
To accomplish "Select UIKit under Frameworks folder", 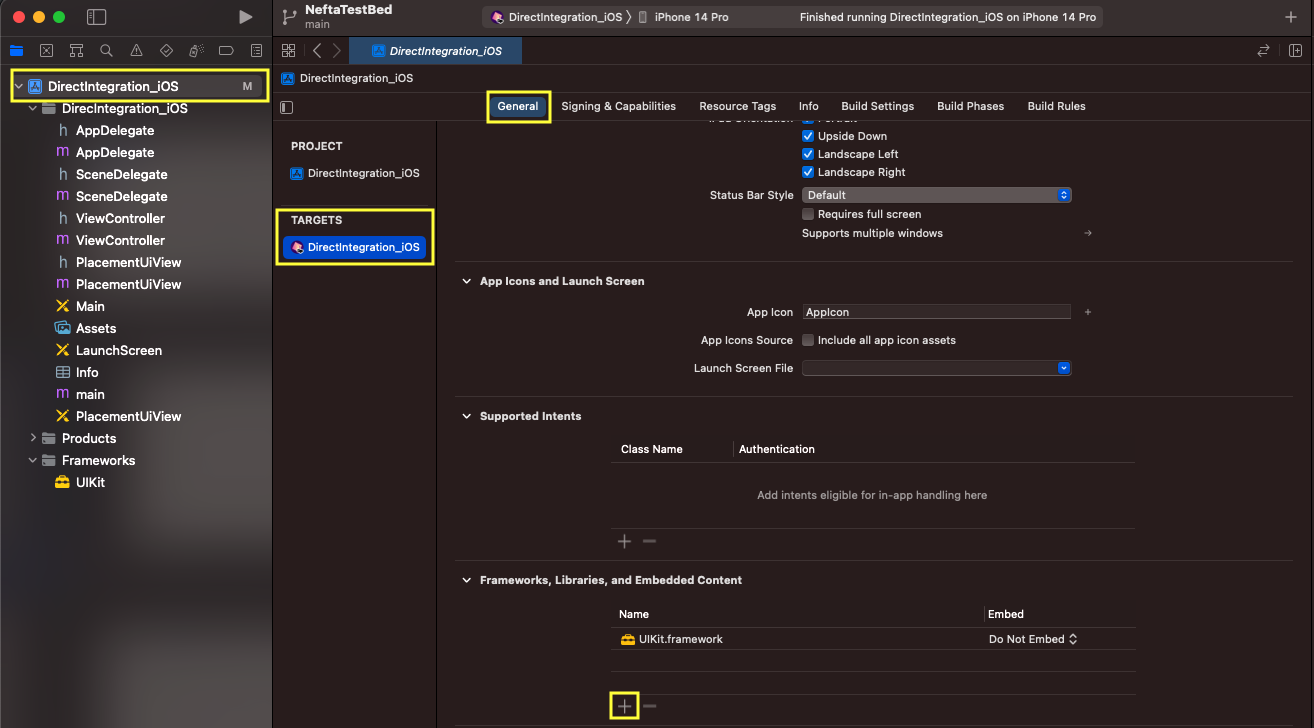I will click(x=90, y=482).
